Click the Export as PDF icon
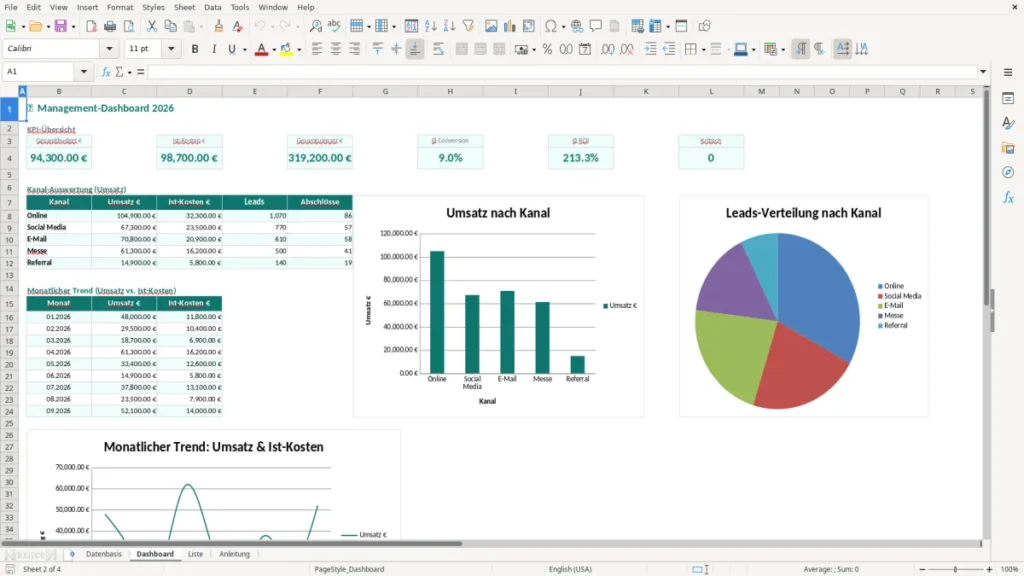 point(91,26)
